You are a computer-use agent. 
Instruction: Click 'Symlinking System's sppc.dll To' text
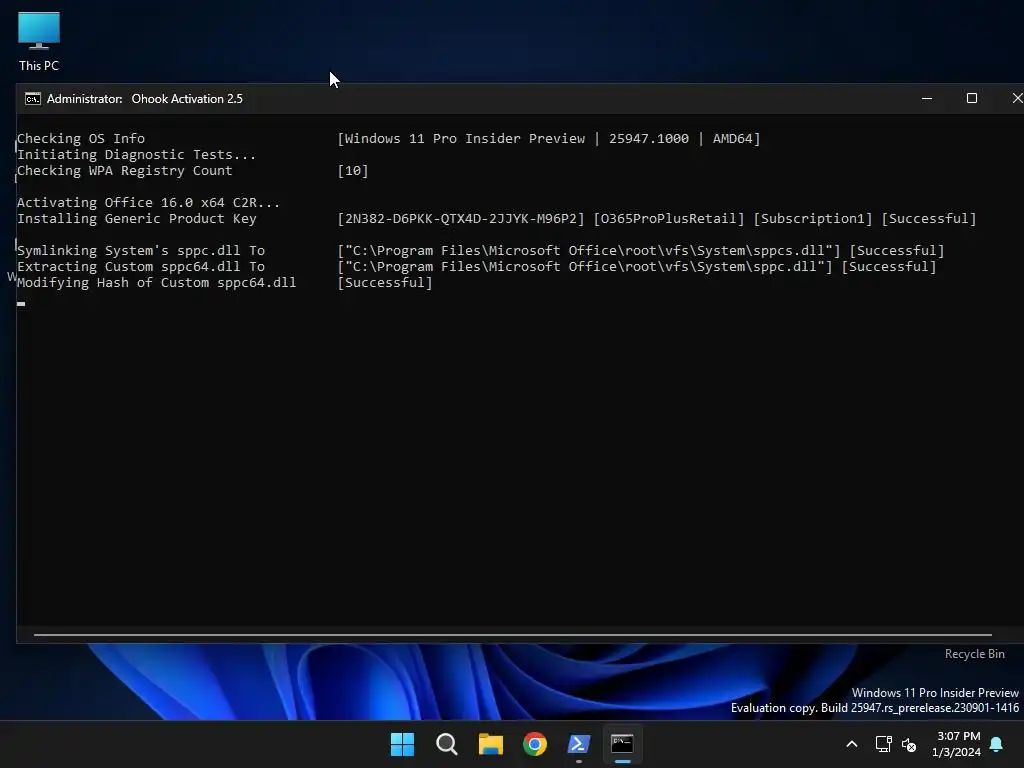(141, 251)
